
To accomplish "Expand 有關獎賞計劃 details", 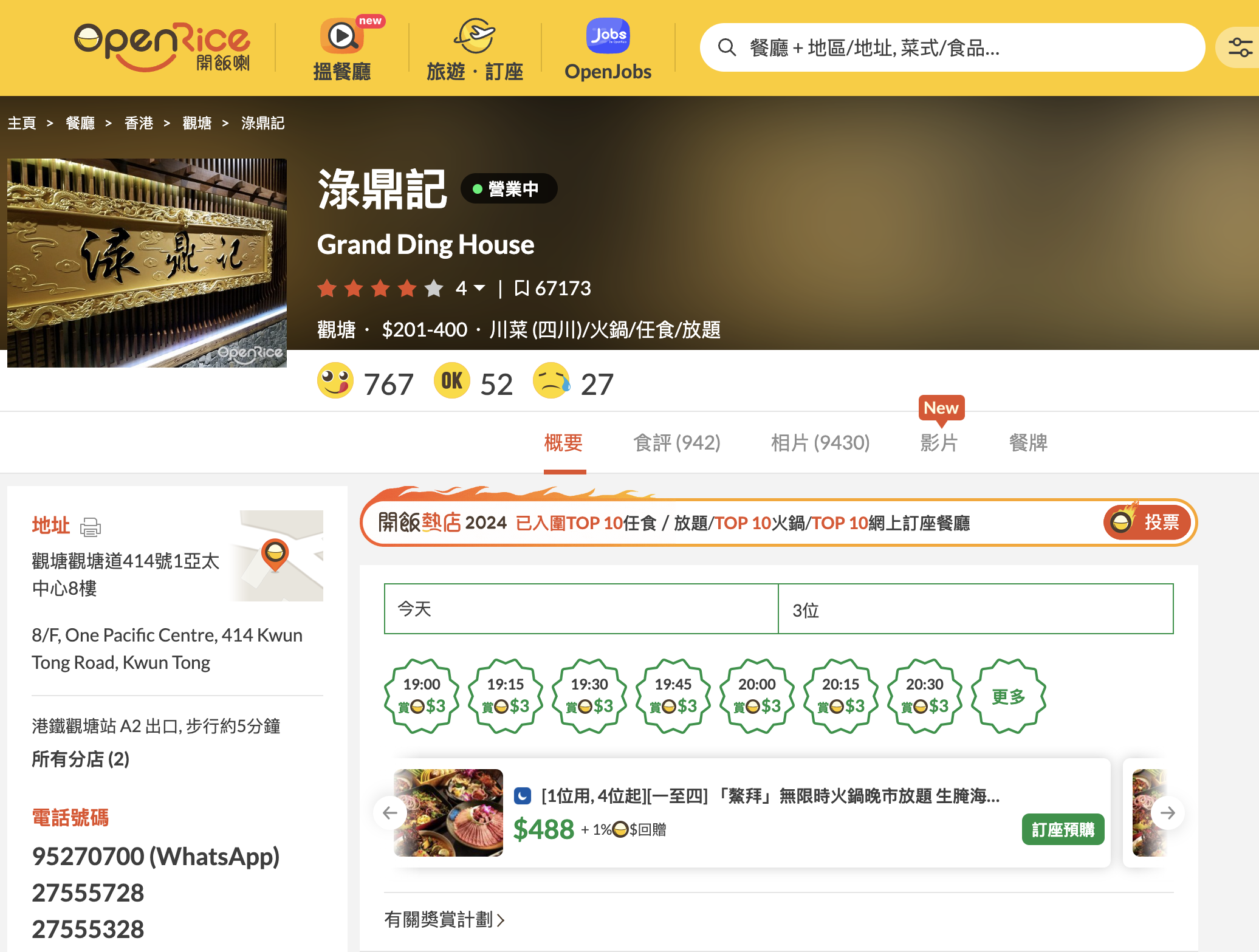I will pyautogui.click(x=444, y=920).
